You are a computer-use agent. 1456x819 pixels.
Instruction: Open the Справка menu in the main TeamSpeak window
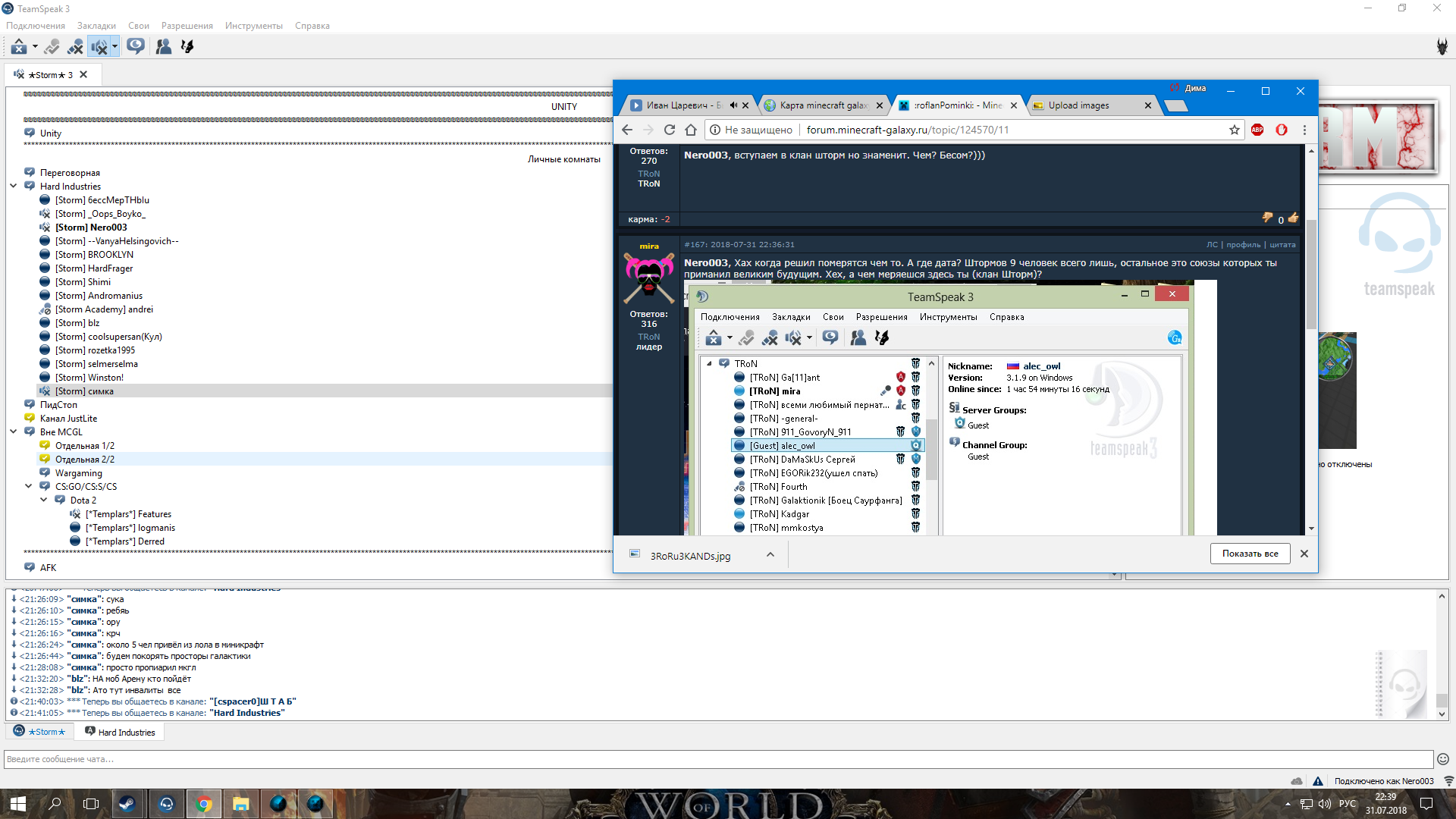pyautogui.click(x=312, y=26)
